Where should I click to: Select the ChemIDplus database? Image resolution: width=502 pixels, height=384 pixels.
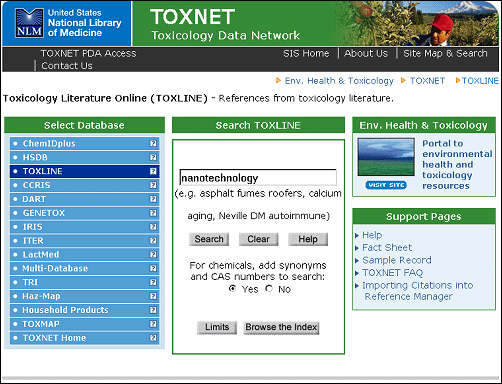(x=84, y=143)
